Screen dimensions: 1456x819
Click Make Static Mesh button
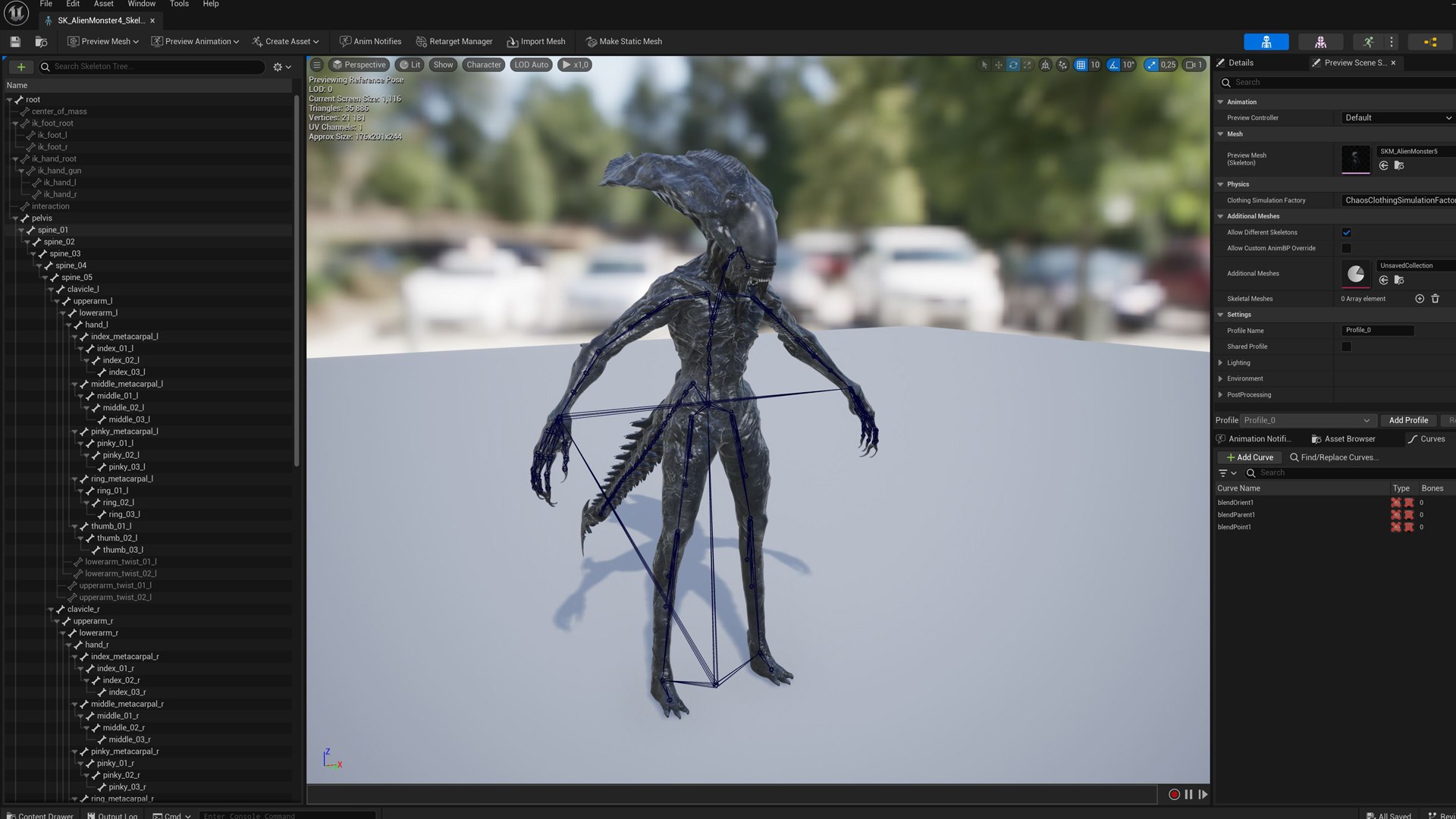tap(624, 42)
